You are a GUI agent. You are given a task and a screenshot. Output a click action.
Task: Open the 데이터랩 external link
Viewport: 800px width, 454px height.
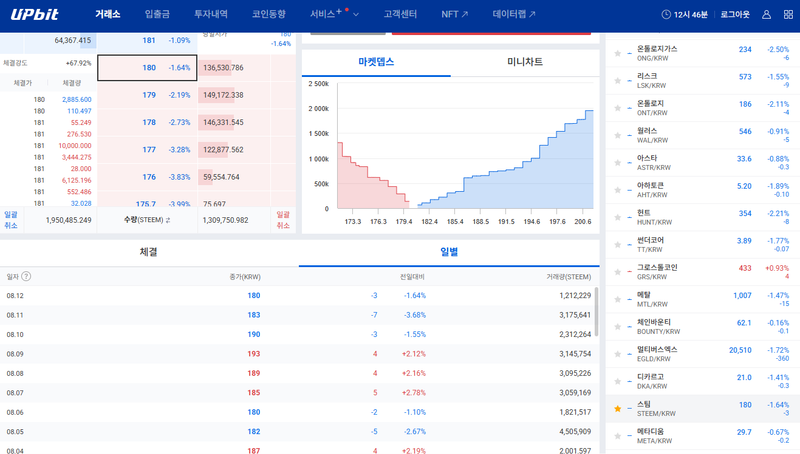coord(514,14)
